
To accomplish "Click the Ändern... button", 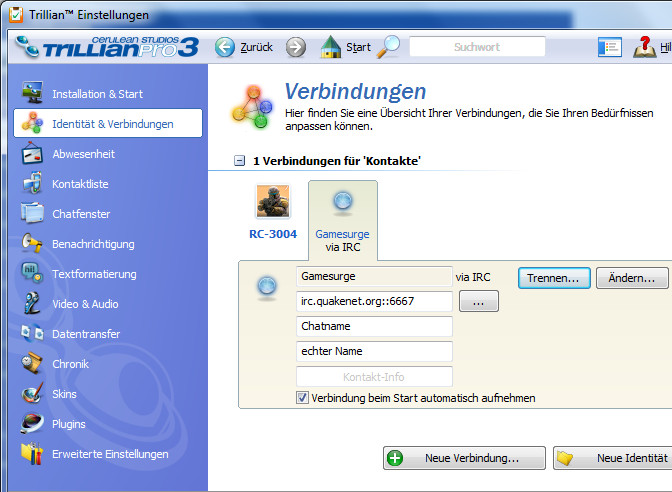I will tap(632, 278).
